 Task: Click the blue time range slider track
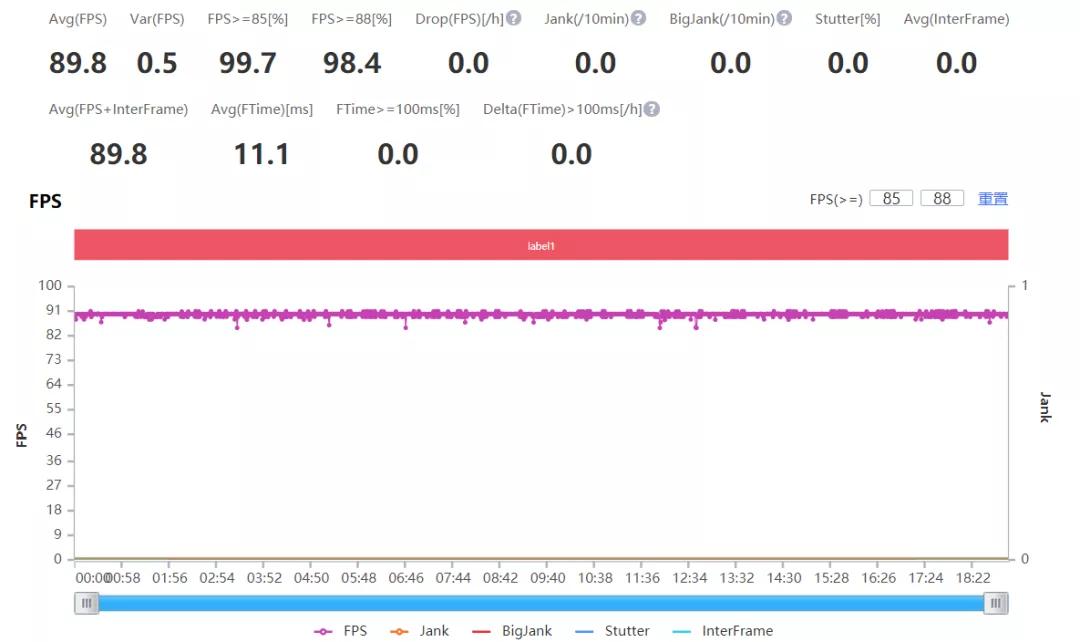click(540, 603)
